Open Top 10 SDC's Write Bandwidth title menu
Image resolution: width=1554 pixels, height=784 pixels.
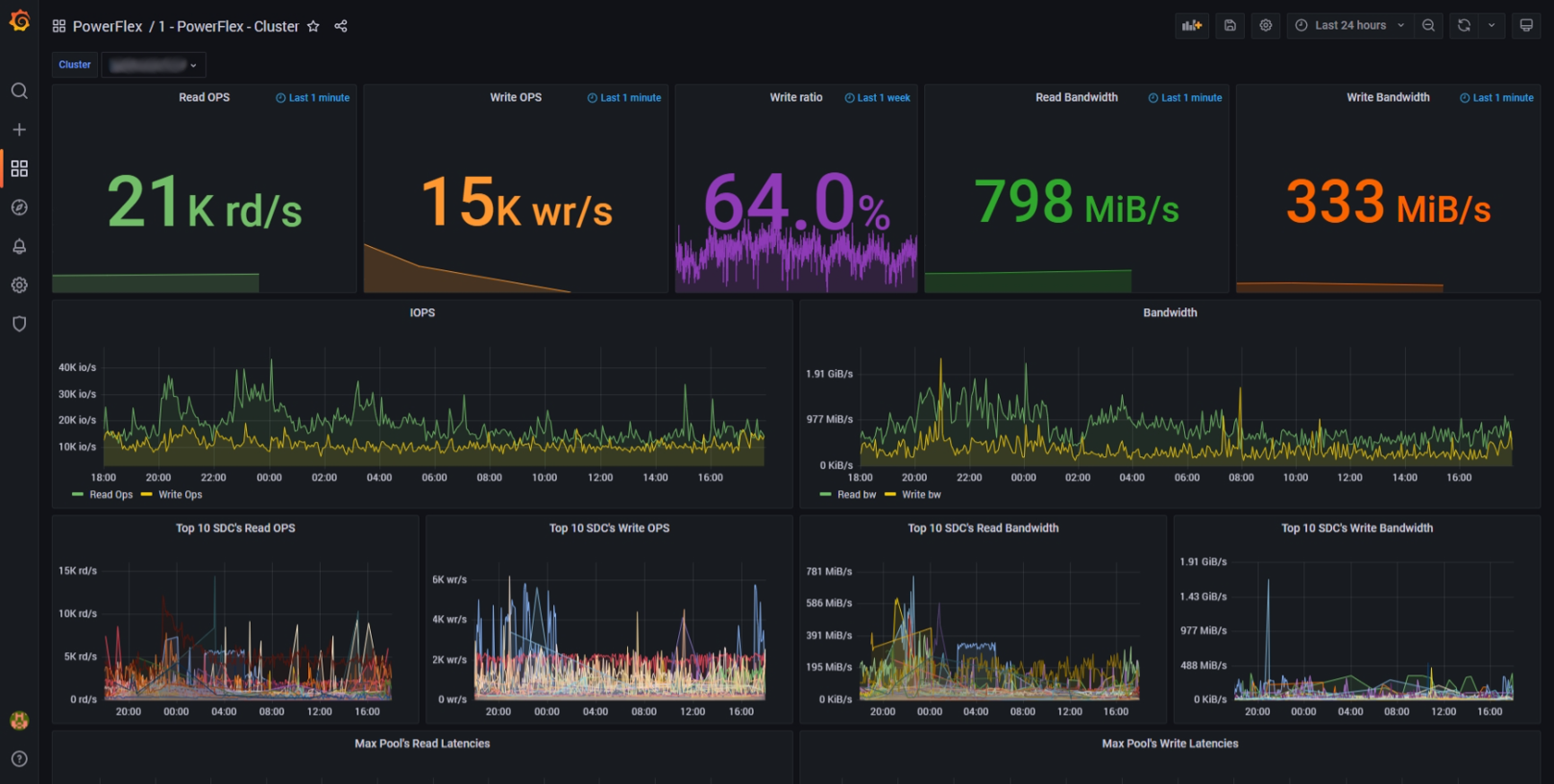[1356, 528]
